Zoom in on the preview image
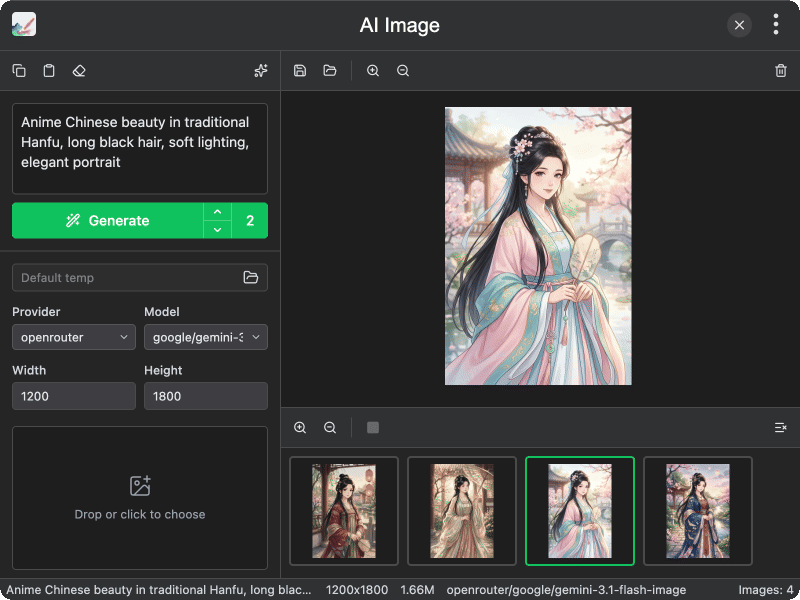Screen dimensions: 800x600 click(373, 70)
